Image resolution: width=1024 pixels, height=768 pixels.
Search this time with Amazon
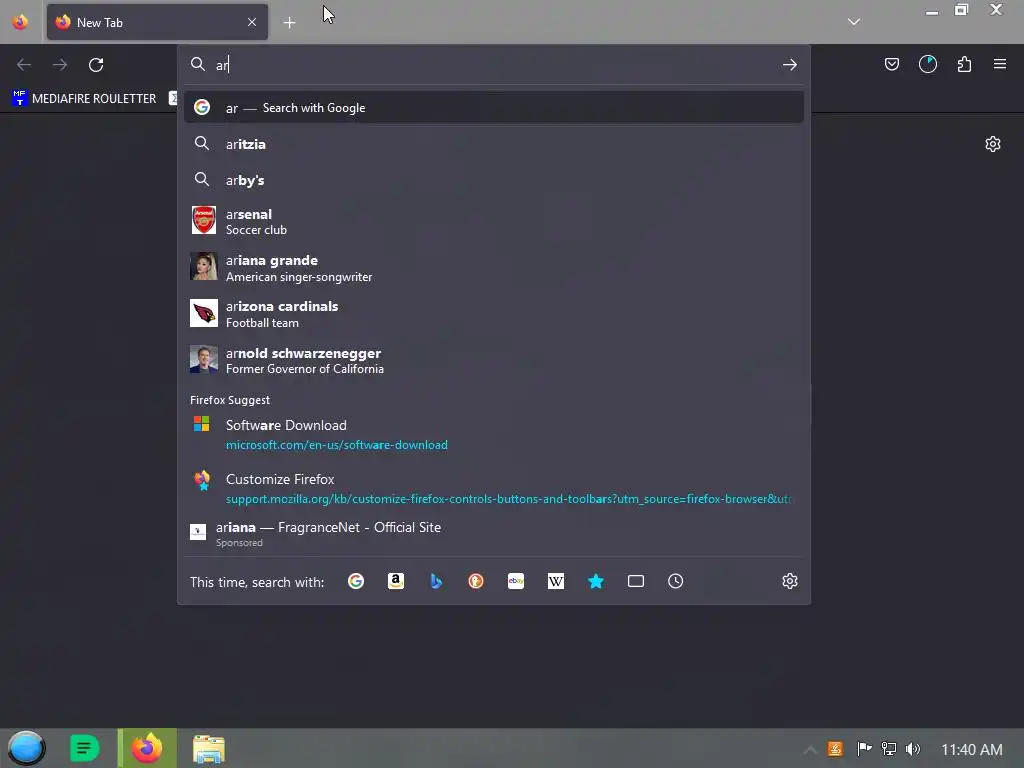tap(396, 581)
